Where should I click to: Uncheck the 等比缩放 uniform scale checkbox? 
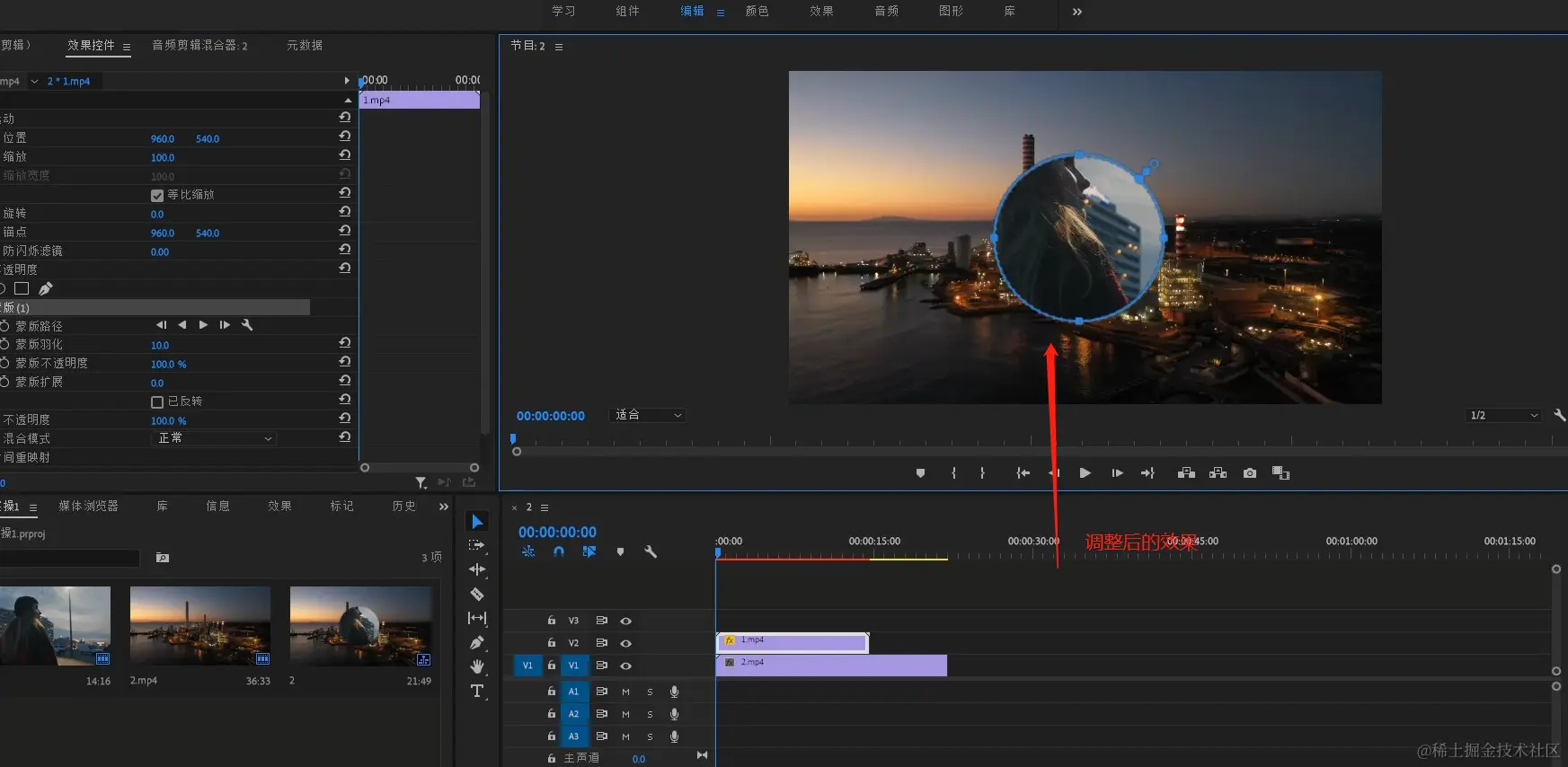[157, 195]
